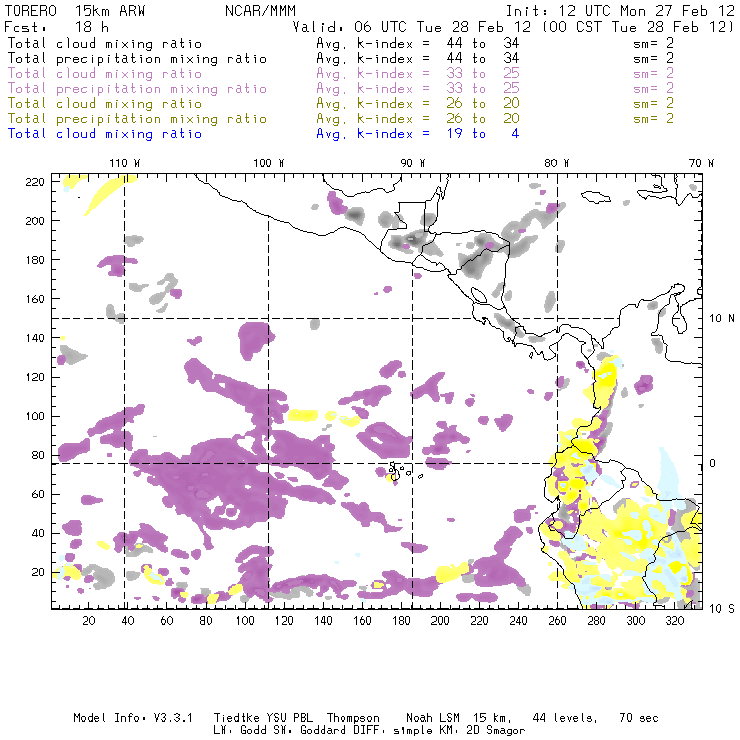Viewport: 740px width, 740px height.
Task: Click the 'Valid: 06 UTC Tue 28 Feb 12' text
Action: [x=412, y=27]
